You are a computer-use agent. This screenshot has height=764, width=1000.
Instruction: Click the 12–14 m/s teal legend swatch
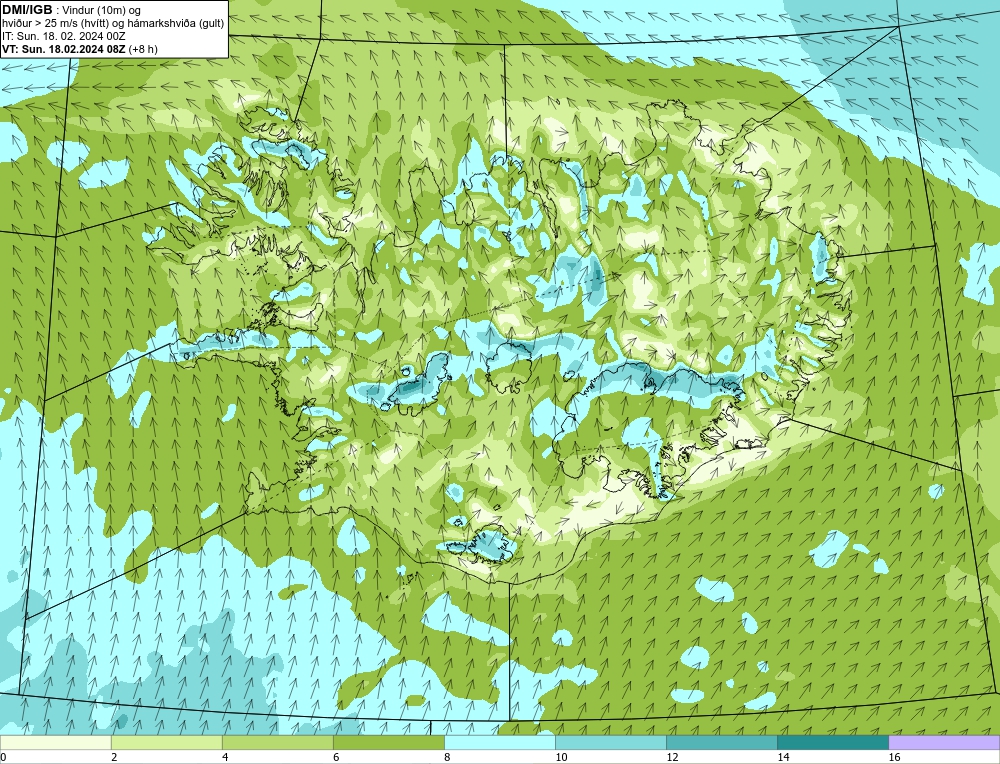click(x=722, y=742)
